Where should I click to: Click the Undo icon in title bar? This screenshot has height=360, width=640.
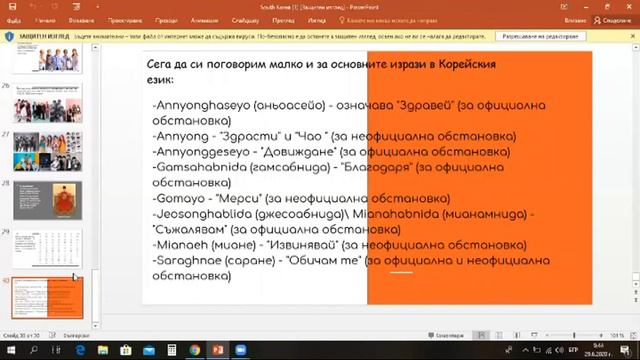coord(33,7)
